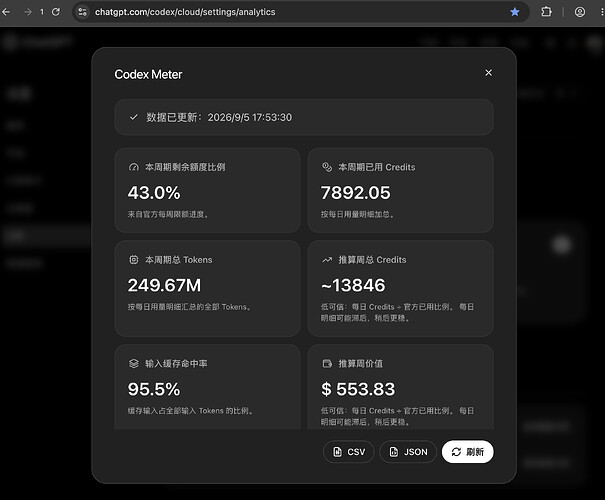
Task: Reload the page with the refresh icon
Action: pyautogui.click(x=56, y=12)
